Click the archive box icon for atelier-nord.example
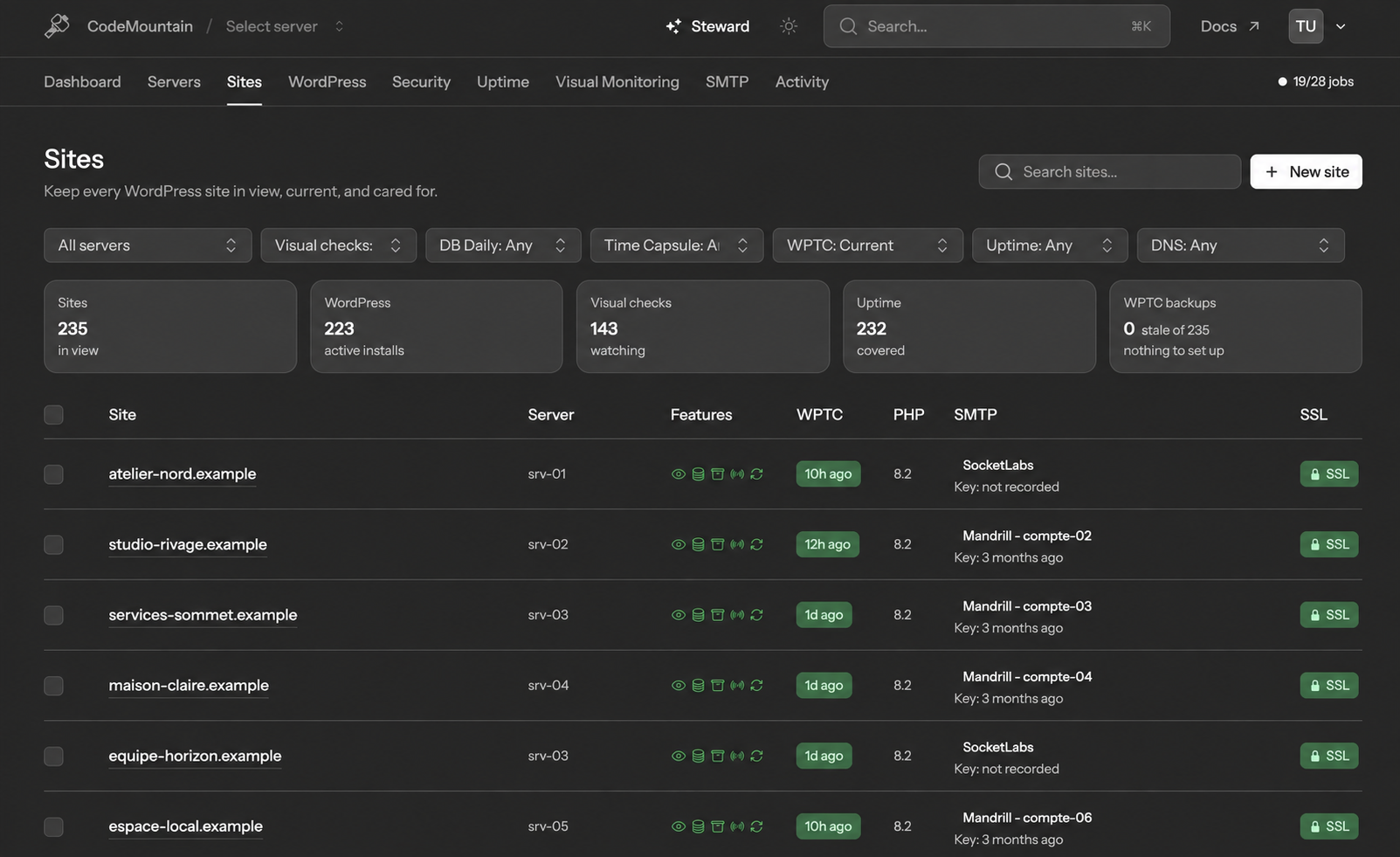The width and height of the screenshot is (1400, 857). point(717,474)
